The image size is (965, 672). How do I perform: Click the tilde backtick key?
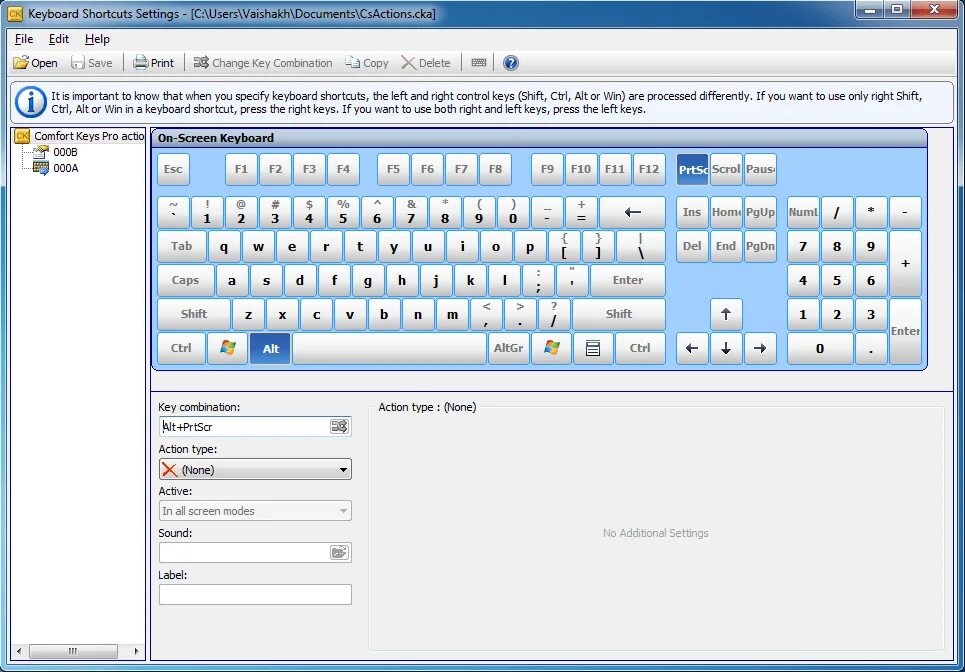coord(174,213)
